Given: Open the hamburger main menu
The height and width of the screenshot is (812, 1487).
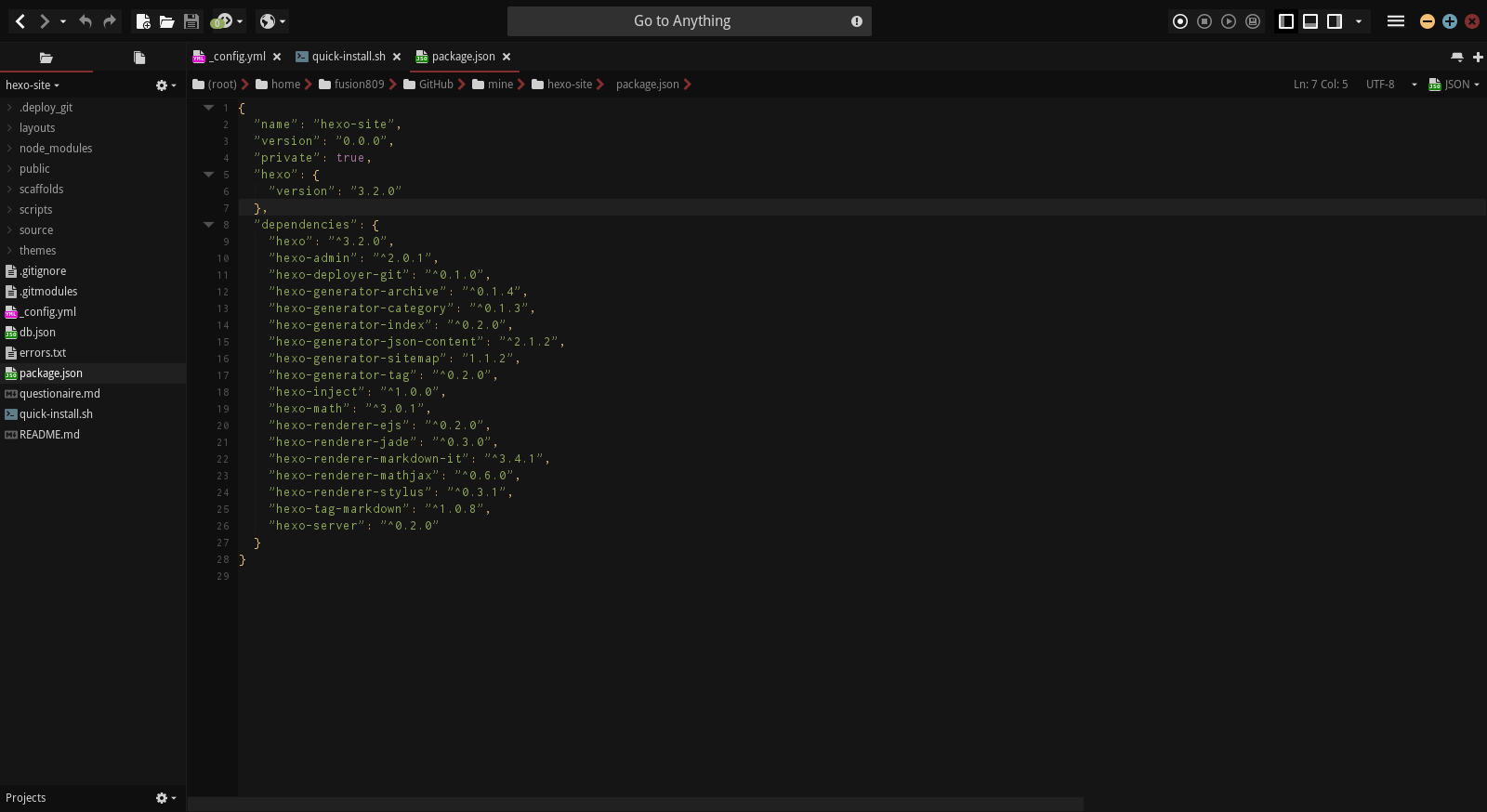Looking at the screenshot, I should (1396, 20).
